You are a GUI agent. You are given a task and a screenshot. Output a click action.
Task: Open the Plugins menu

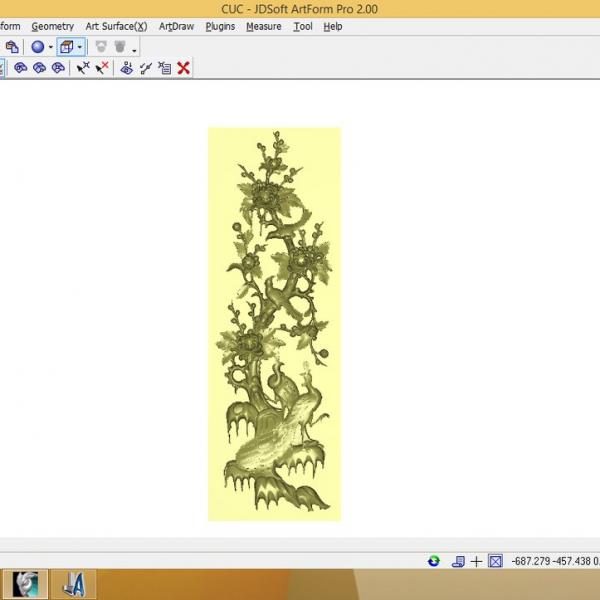click(x=220, y=26)
